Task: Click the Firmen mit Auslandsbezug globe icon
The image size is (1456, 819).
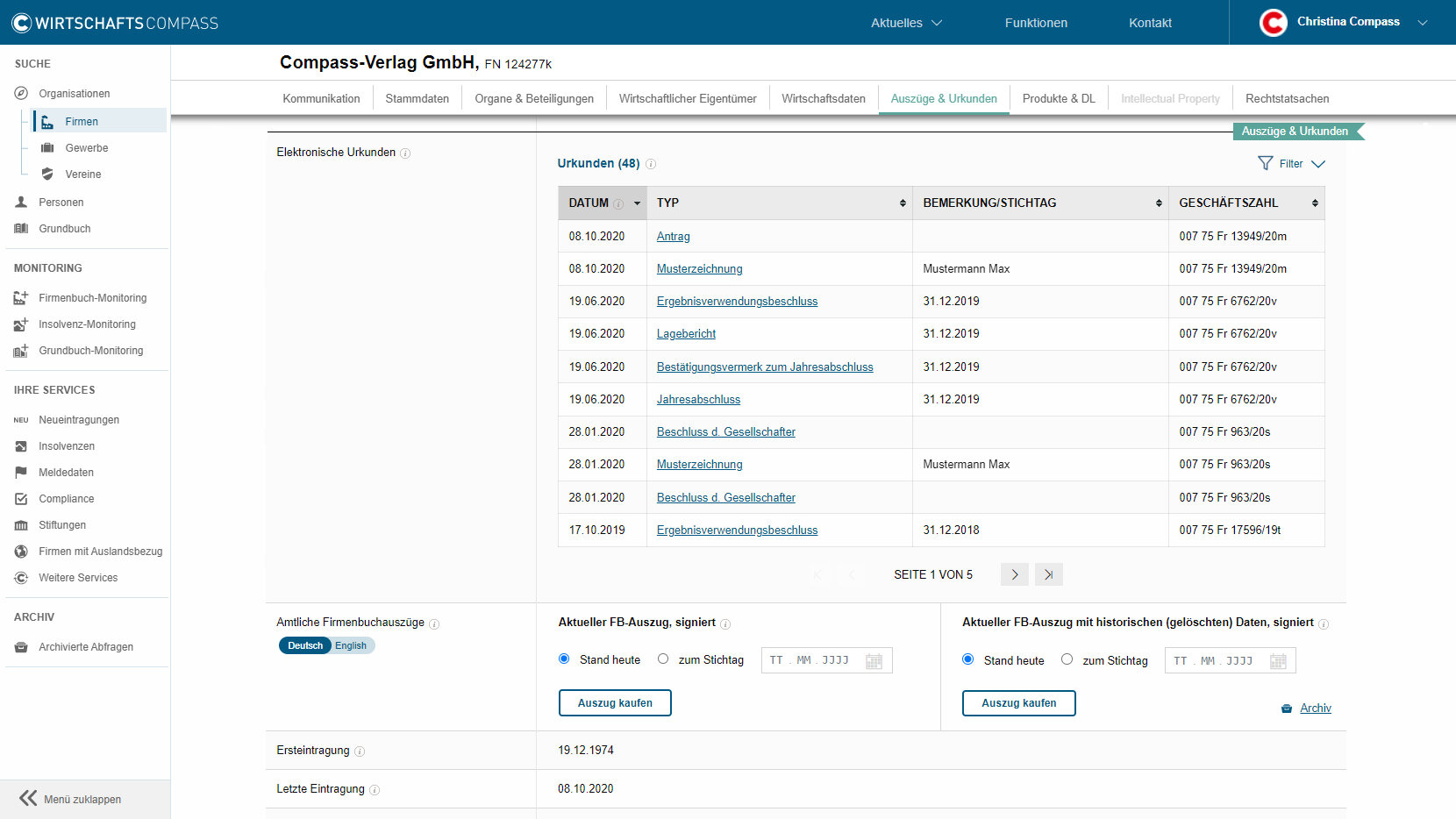Action: pyautogui.click(x=21, y=551)
